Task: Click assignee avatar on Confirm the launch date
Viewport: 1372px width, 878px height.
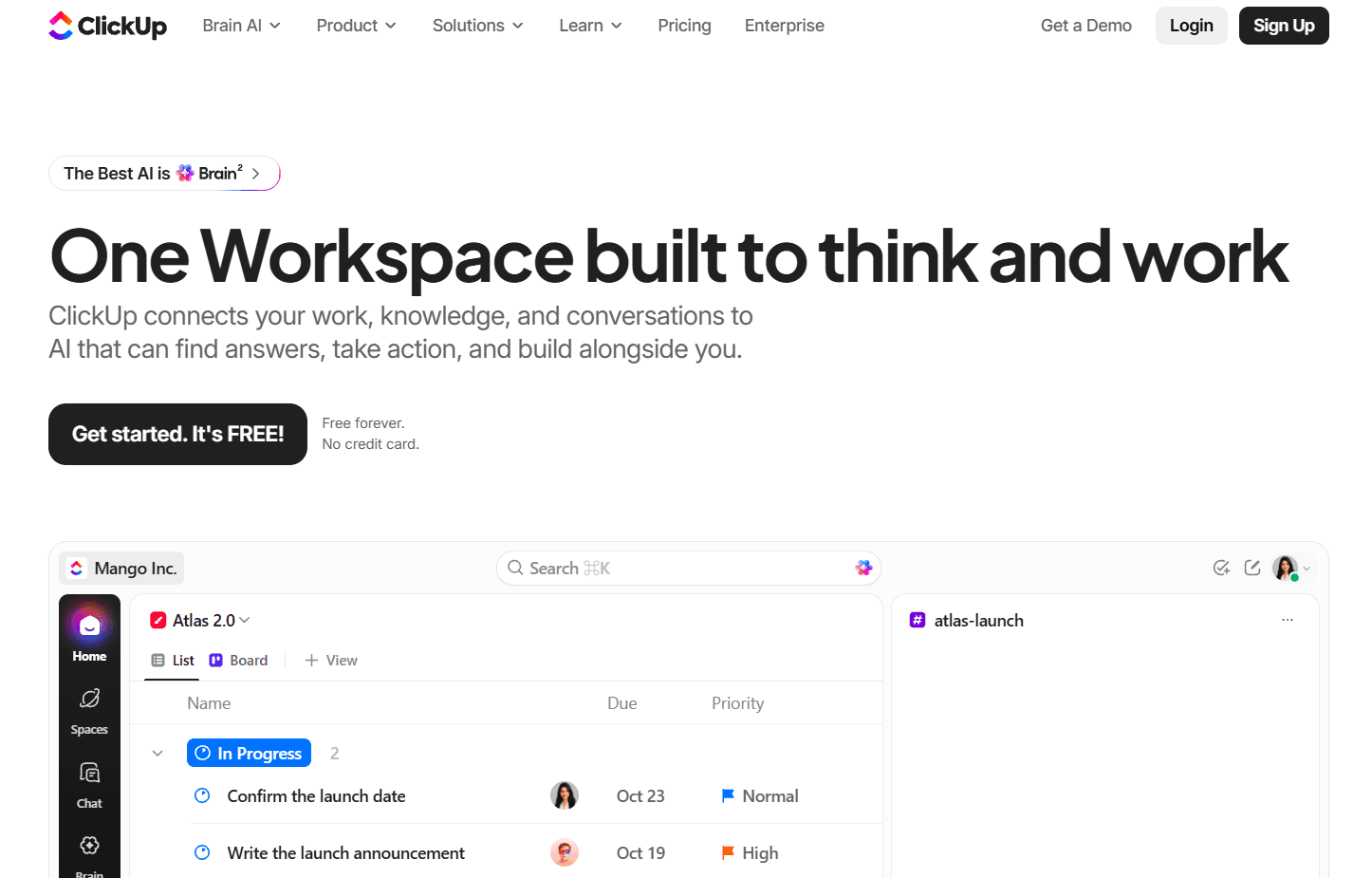Action: (565, 795)
